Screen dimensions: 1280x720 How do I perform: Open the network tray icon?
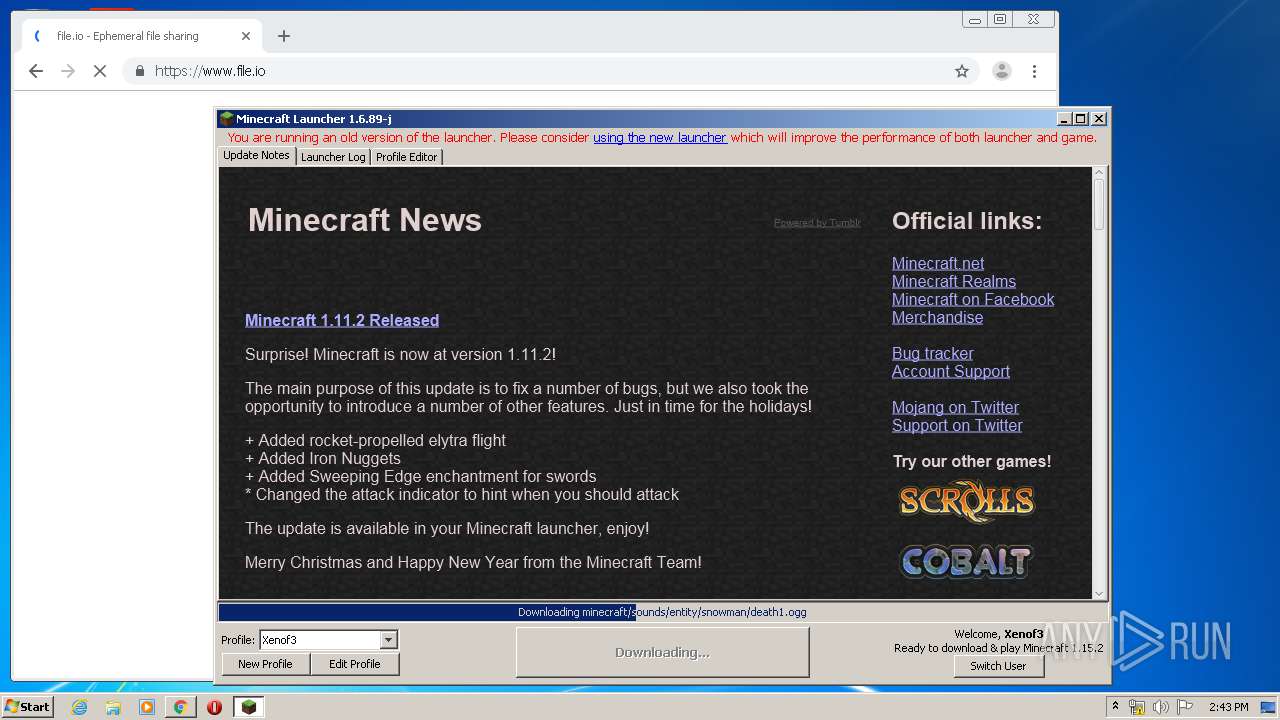coord(1137,707)
